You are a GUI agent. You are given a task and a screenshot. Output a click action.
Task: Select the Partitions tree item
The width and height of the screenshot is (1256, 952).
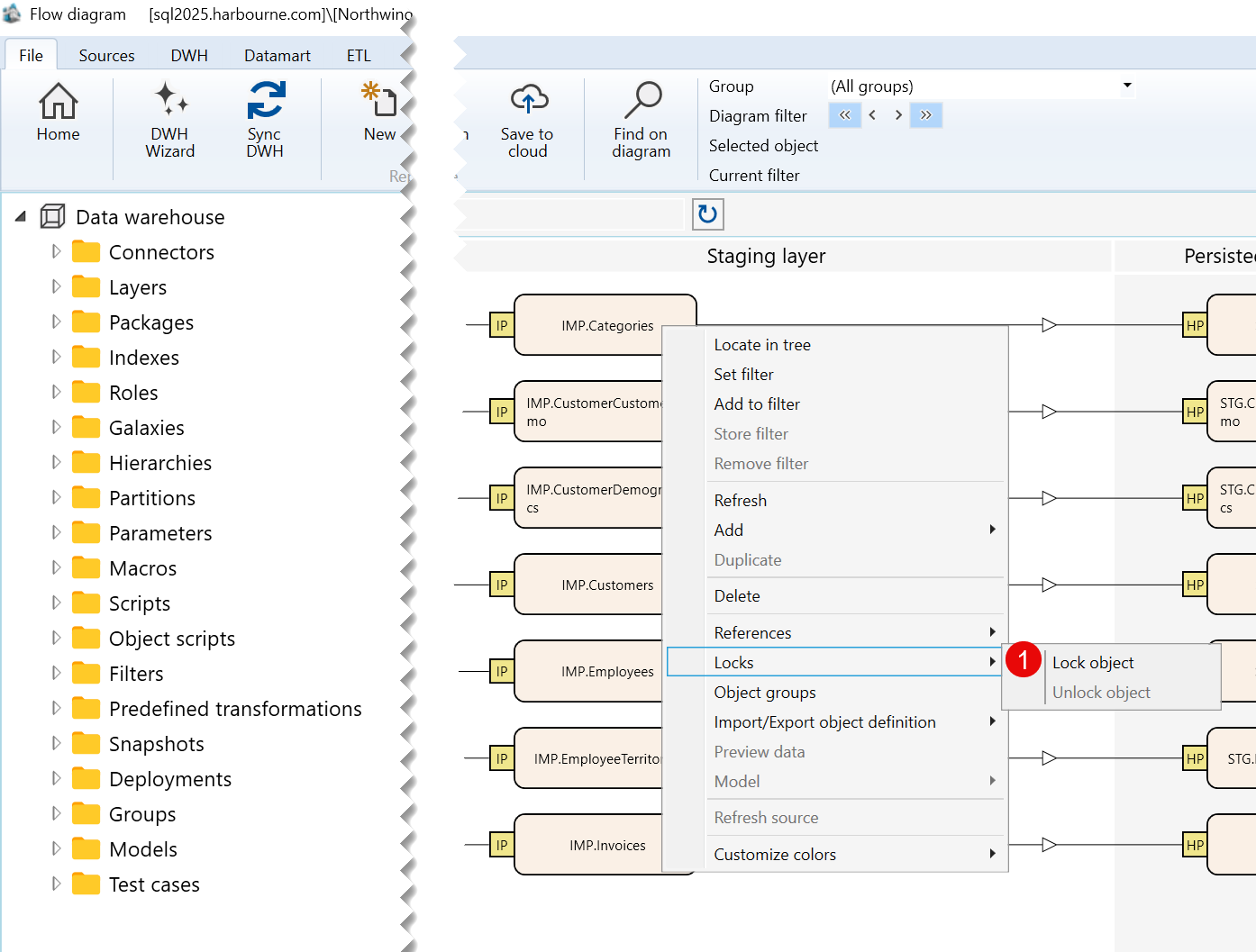pos(152,497)
